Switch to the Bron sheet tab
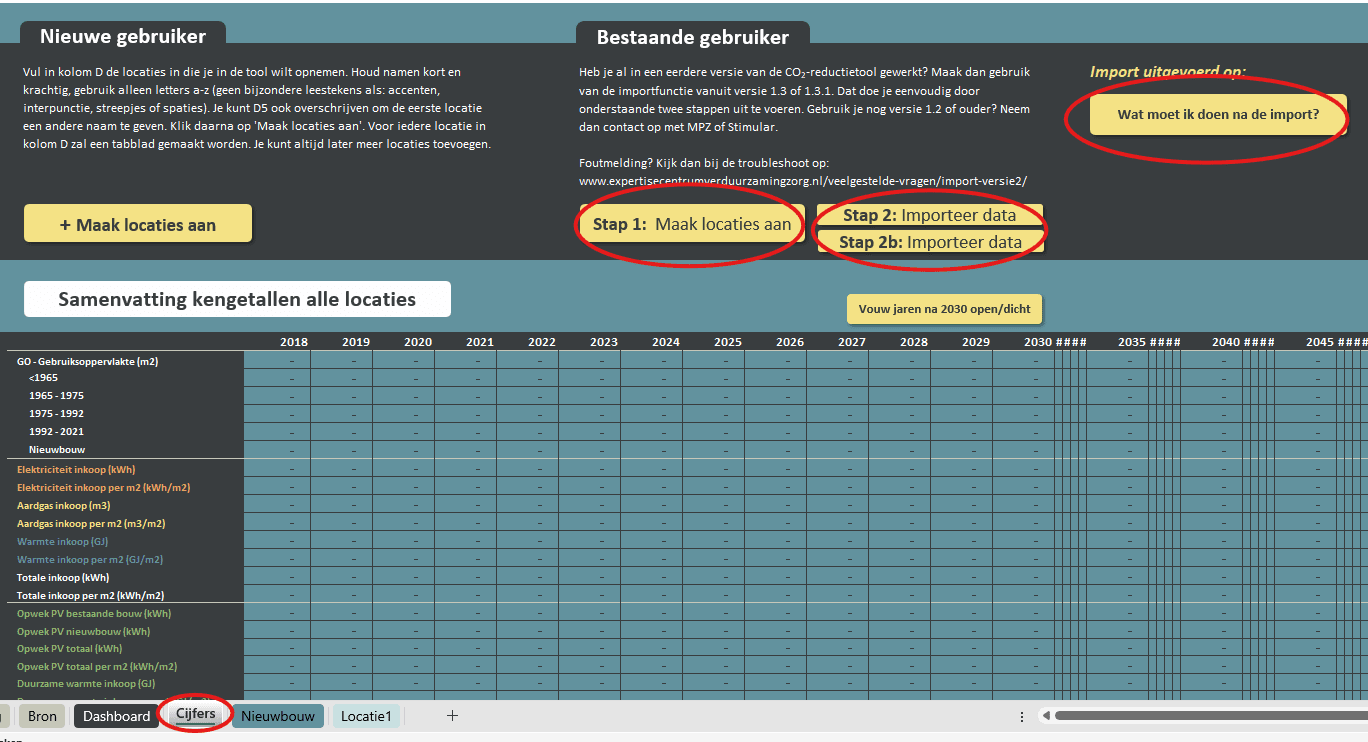 click(42, 716)
